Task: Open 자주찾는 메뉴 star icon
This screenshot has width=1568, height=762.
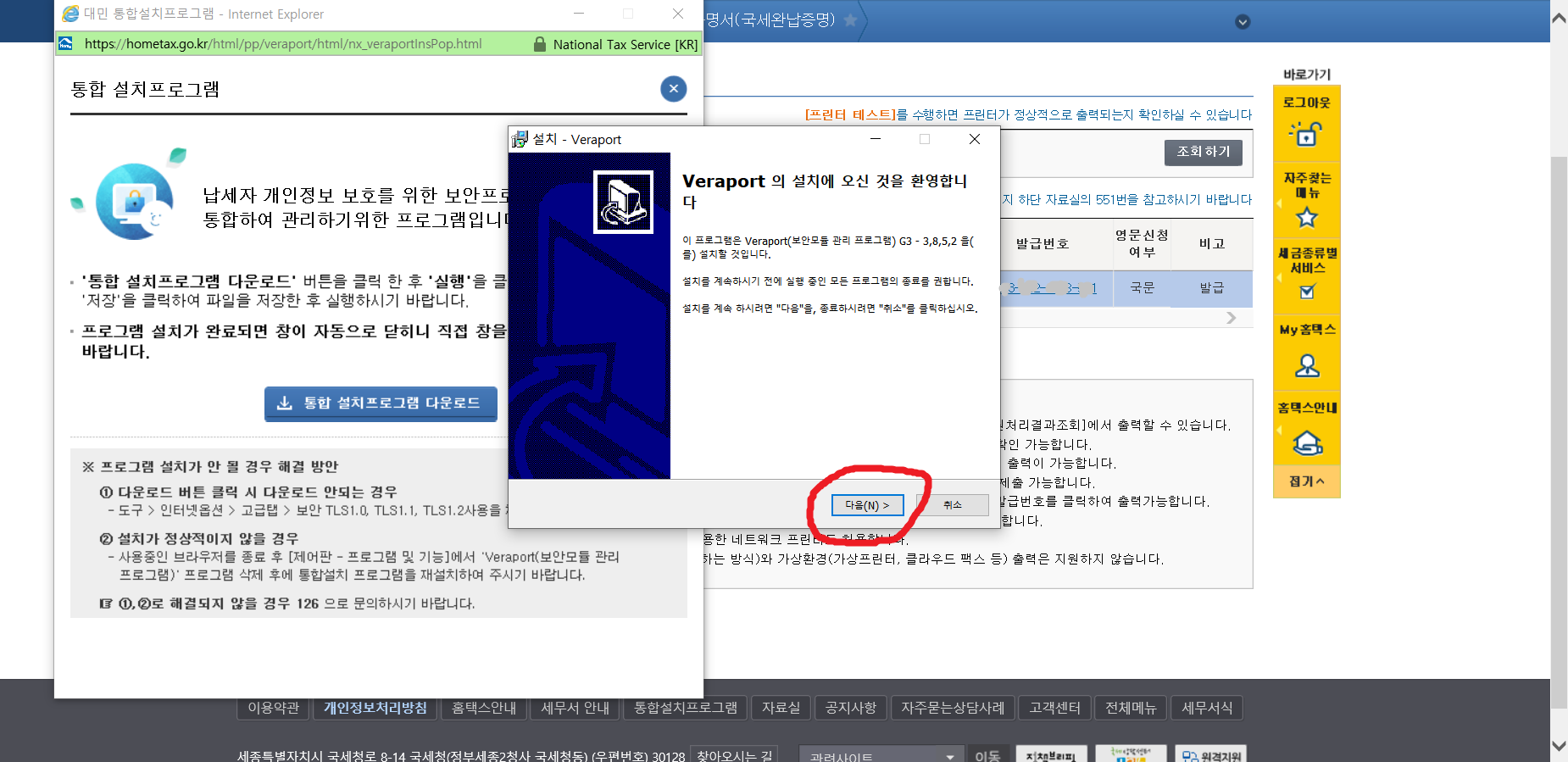Action: pos(1307,218)
